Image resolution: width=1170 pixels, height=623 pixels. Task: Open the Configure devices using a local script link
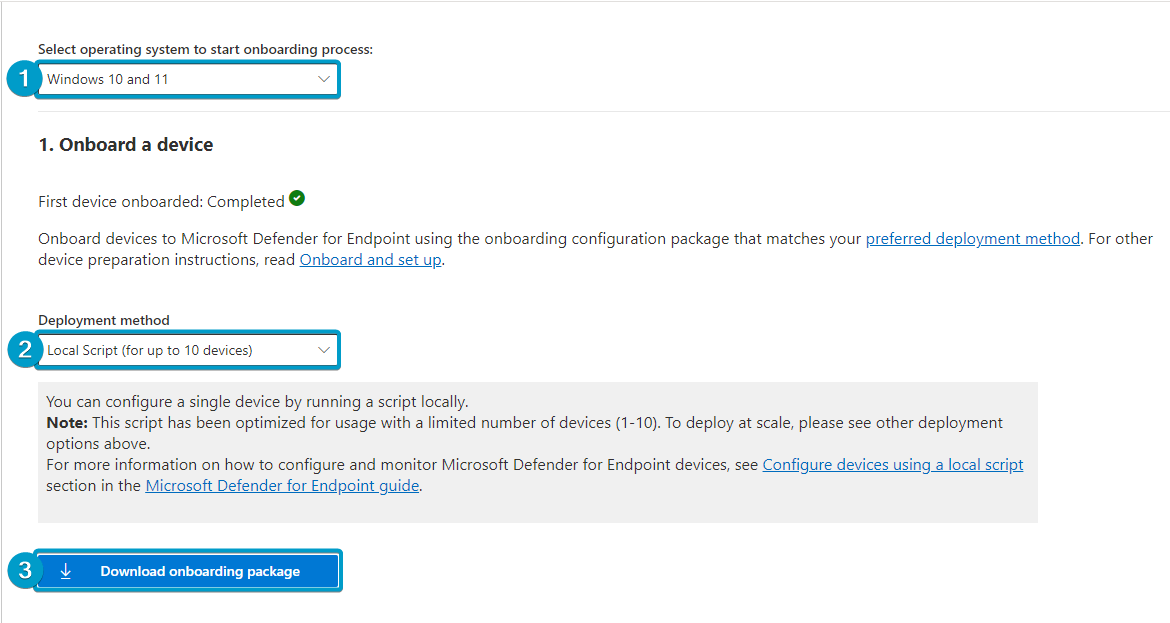(892, 465)
